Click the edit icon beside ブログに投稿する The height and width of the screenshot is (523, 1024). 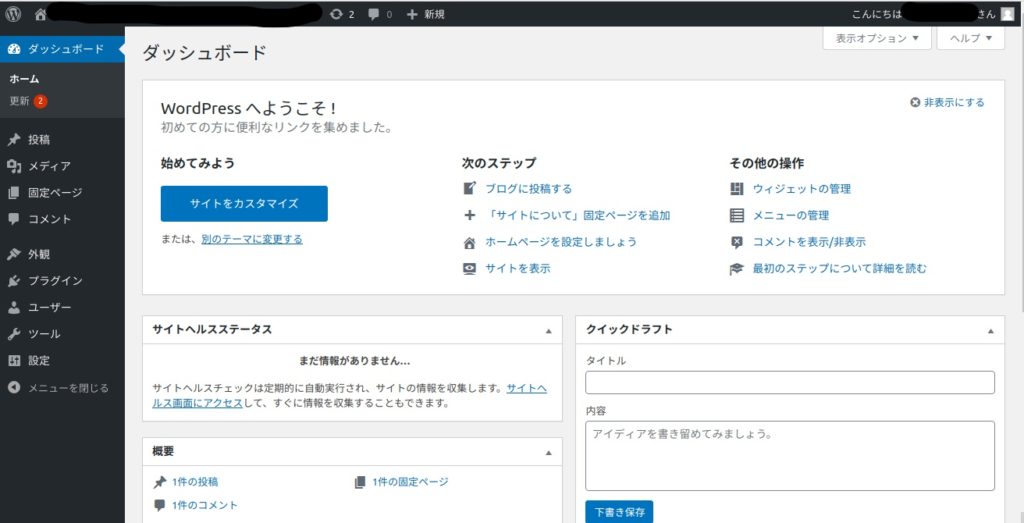click(x=470, y=189)
